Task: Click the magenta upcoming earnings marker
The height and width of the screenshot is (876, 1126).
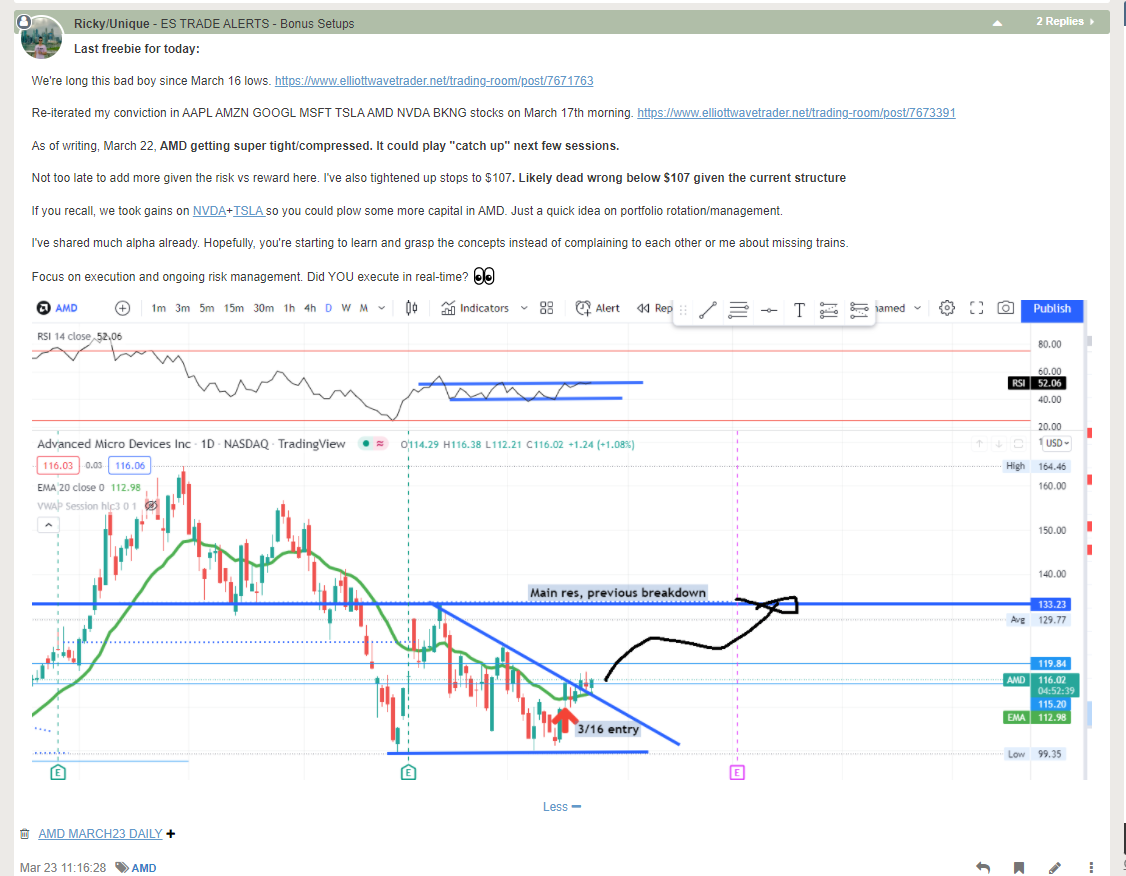Action: [x=737, y=773]
